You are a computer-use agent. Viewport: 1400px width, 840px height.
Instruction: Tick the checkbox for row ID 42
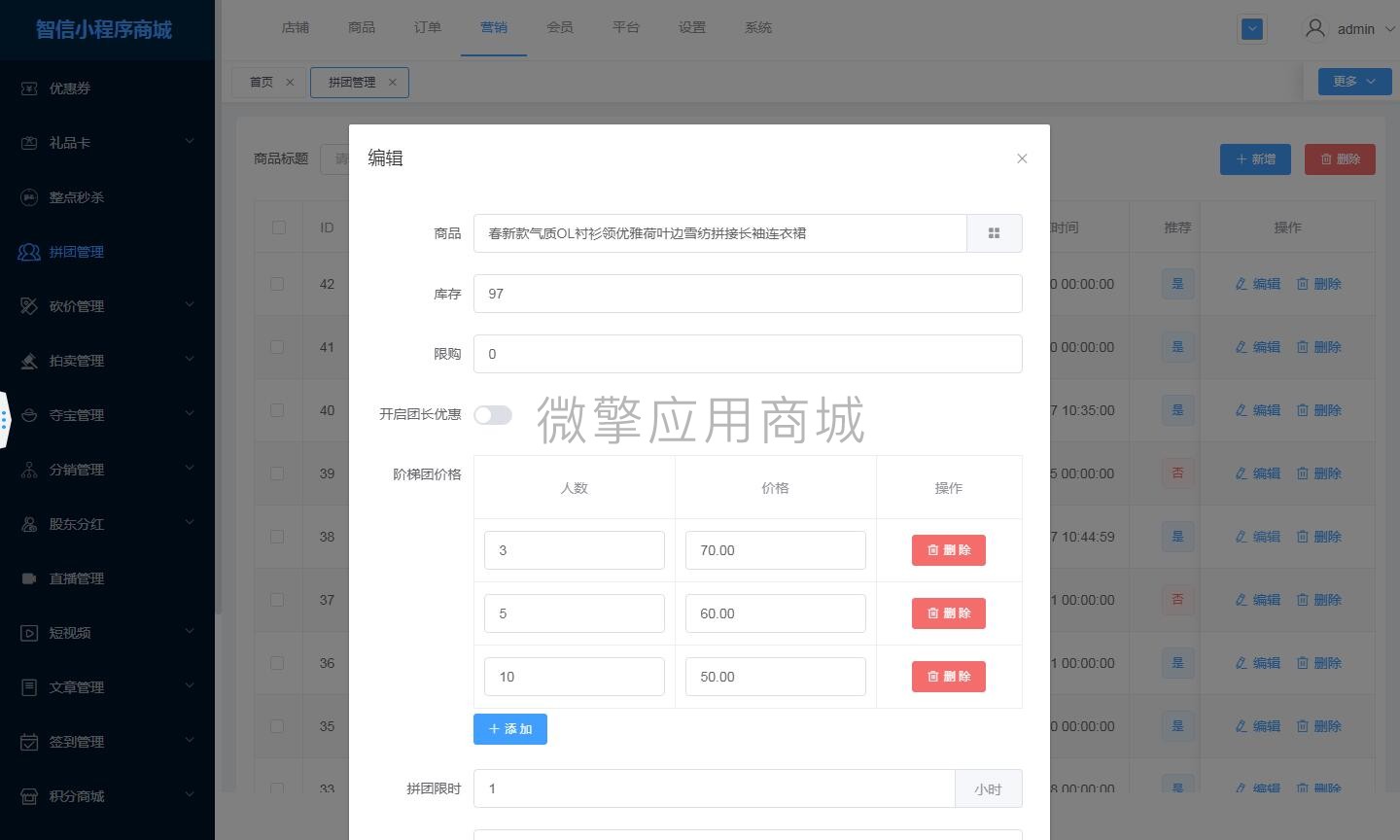277,284
